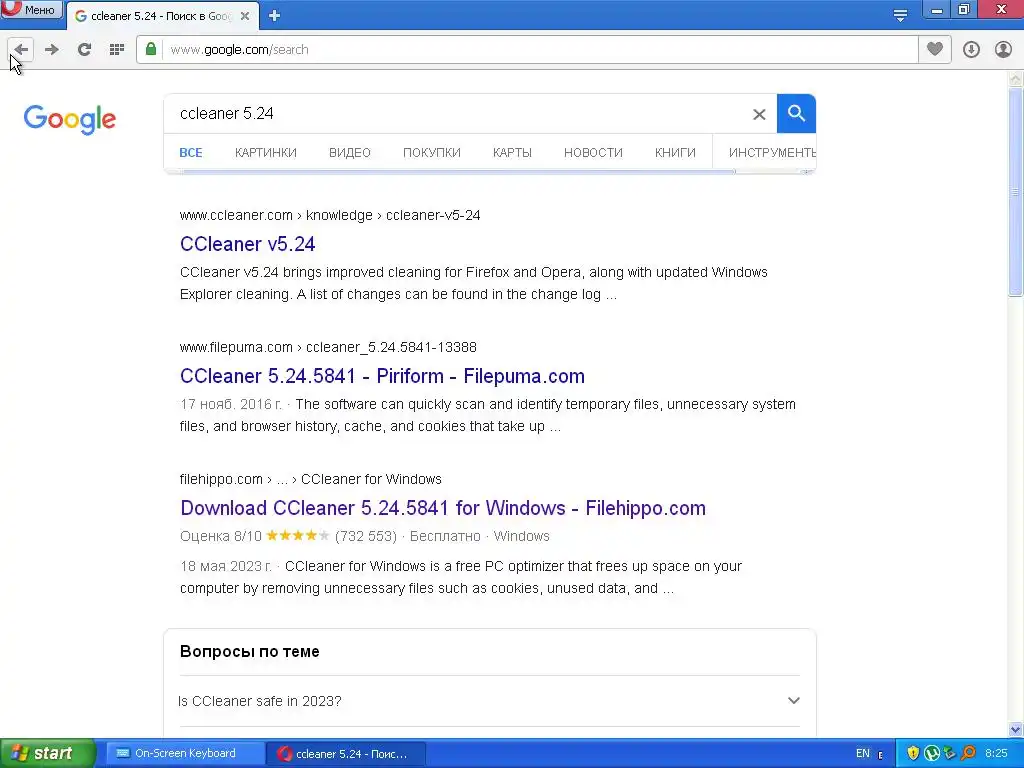Click the taskbar clock showing 8:25

996,754
